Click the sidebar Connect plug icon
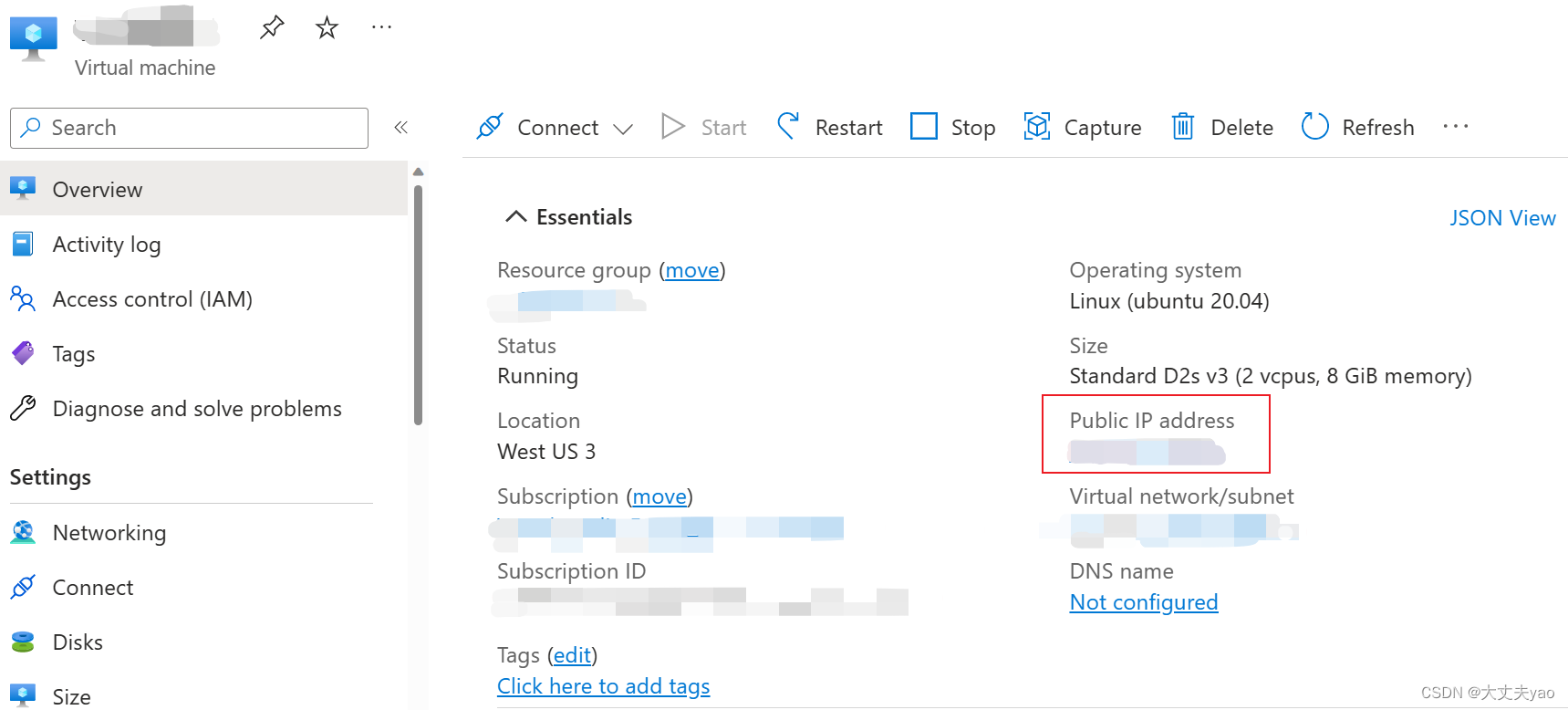The image size is (1568, 710). click(x=23, y=587)
